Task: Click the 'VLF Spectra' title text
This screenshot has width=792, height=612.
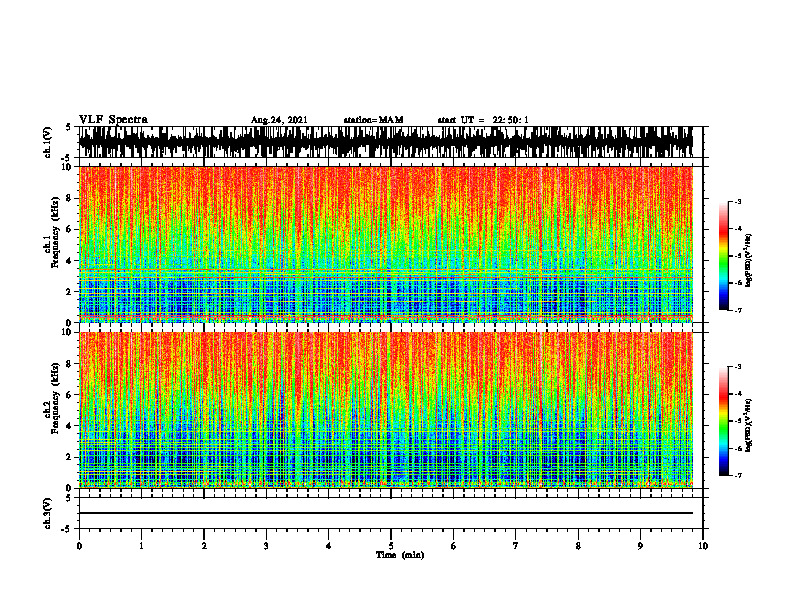Action: (113, 120)
